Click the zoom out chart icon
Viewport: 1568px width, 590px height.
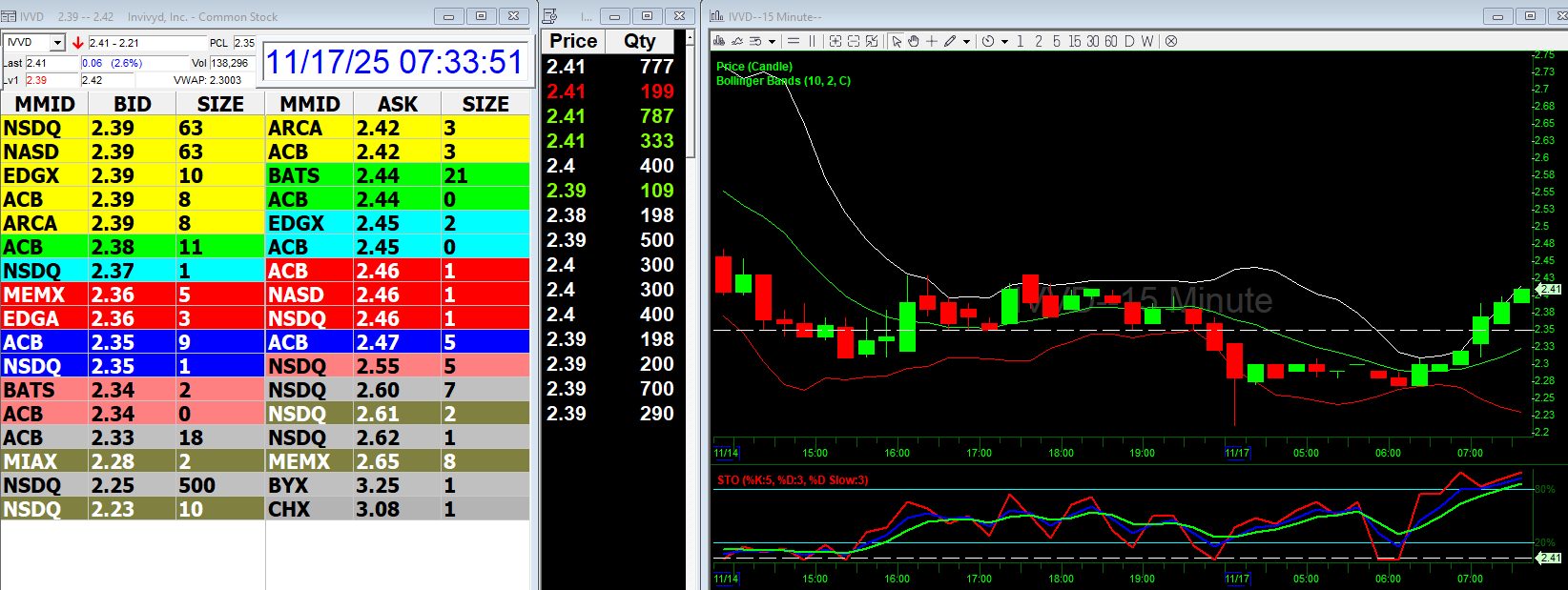point(854,41)
